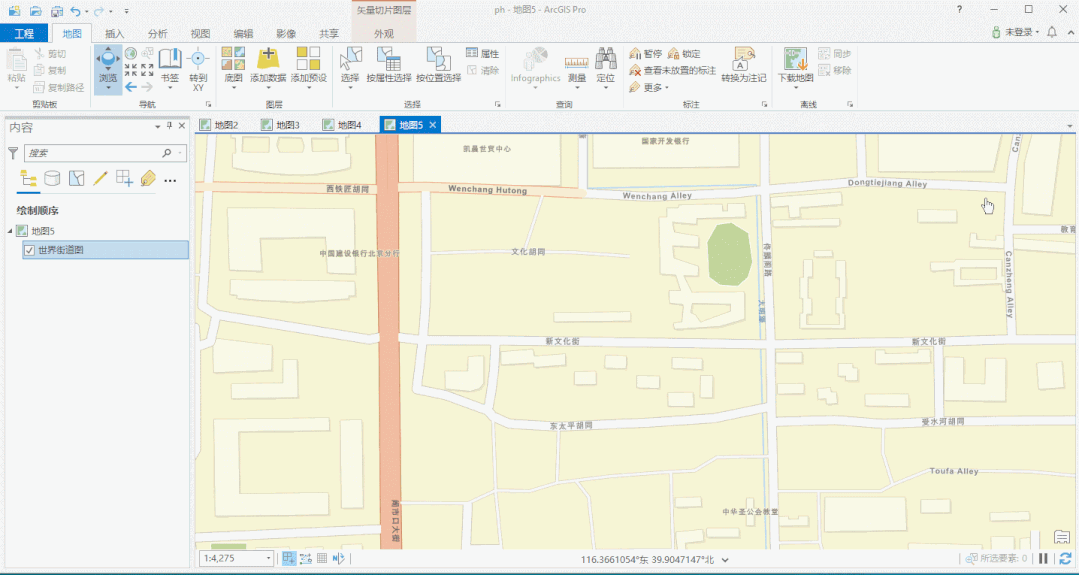Choose the 底图 basemap gallery
1079x575 pixels.
click(234, 67)
